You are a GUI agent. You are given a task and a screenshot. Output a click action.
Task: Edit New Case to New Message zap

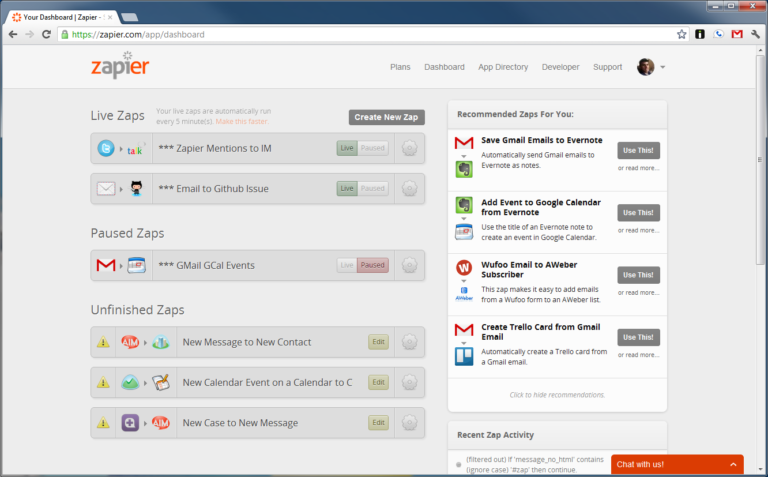pos(378,423)
